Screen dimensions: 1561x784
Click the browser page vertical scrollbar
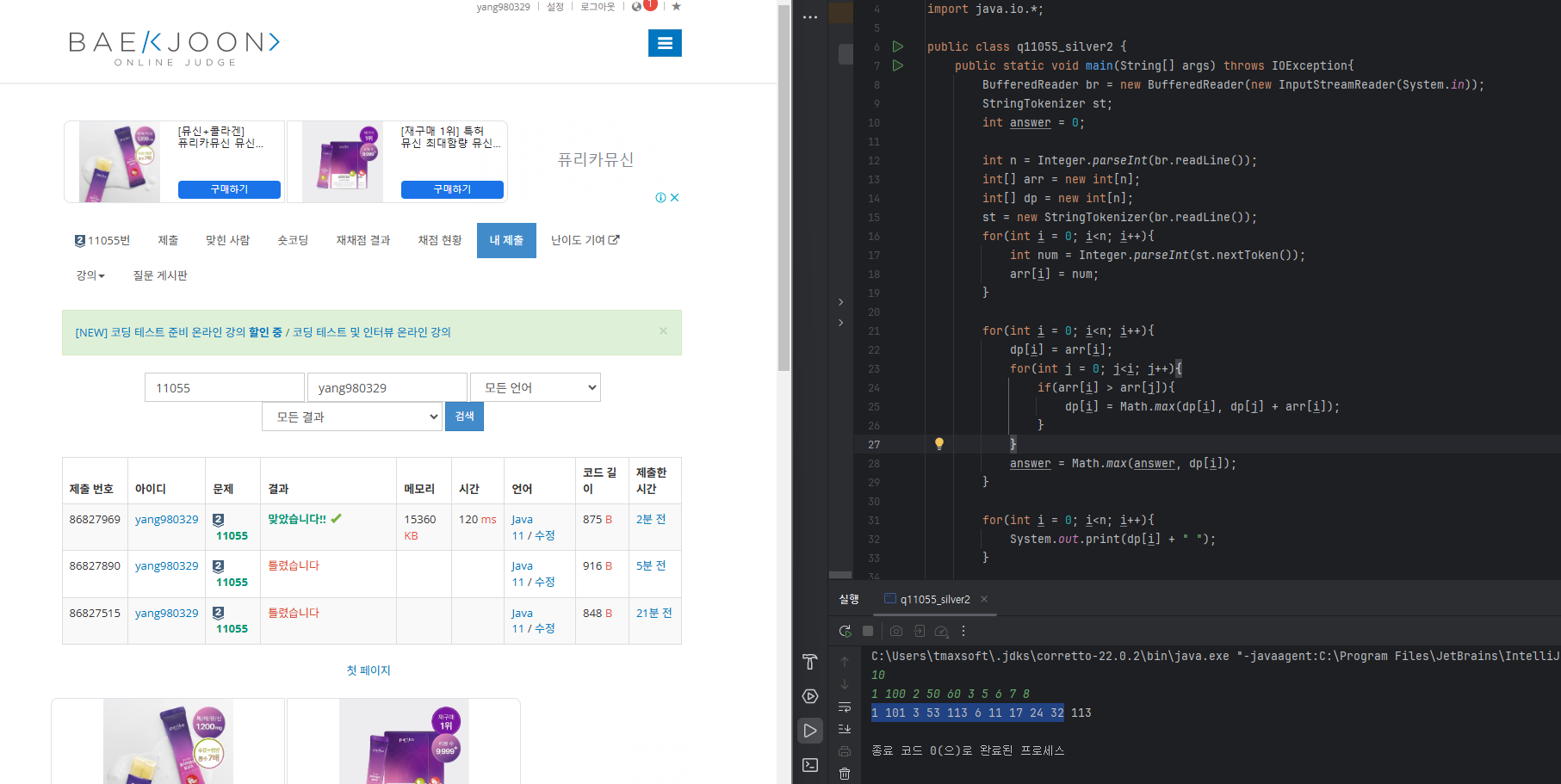[784, 189]
